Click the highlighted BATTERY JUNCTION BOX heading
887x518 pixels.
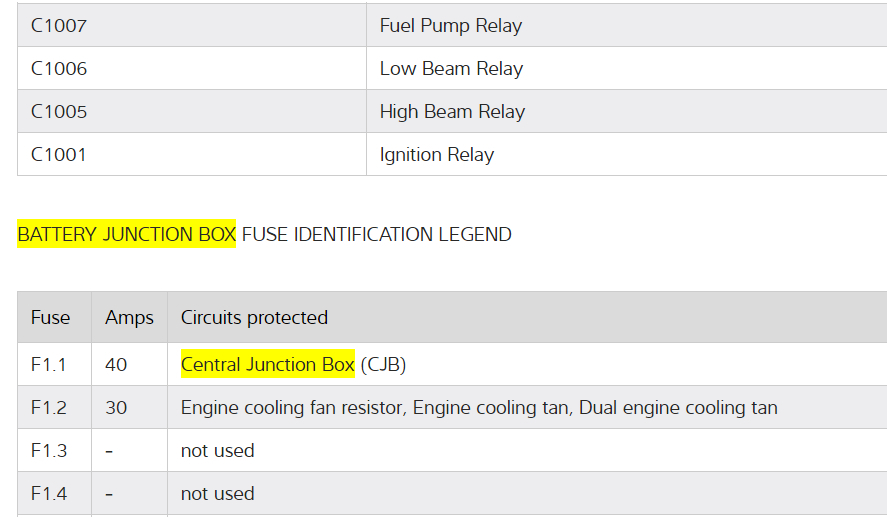pos(126,235)
